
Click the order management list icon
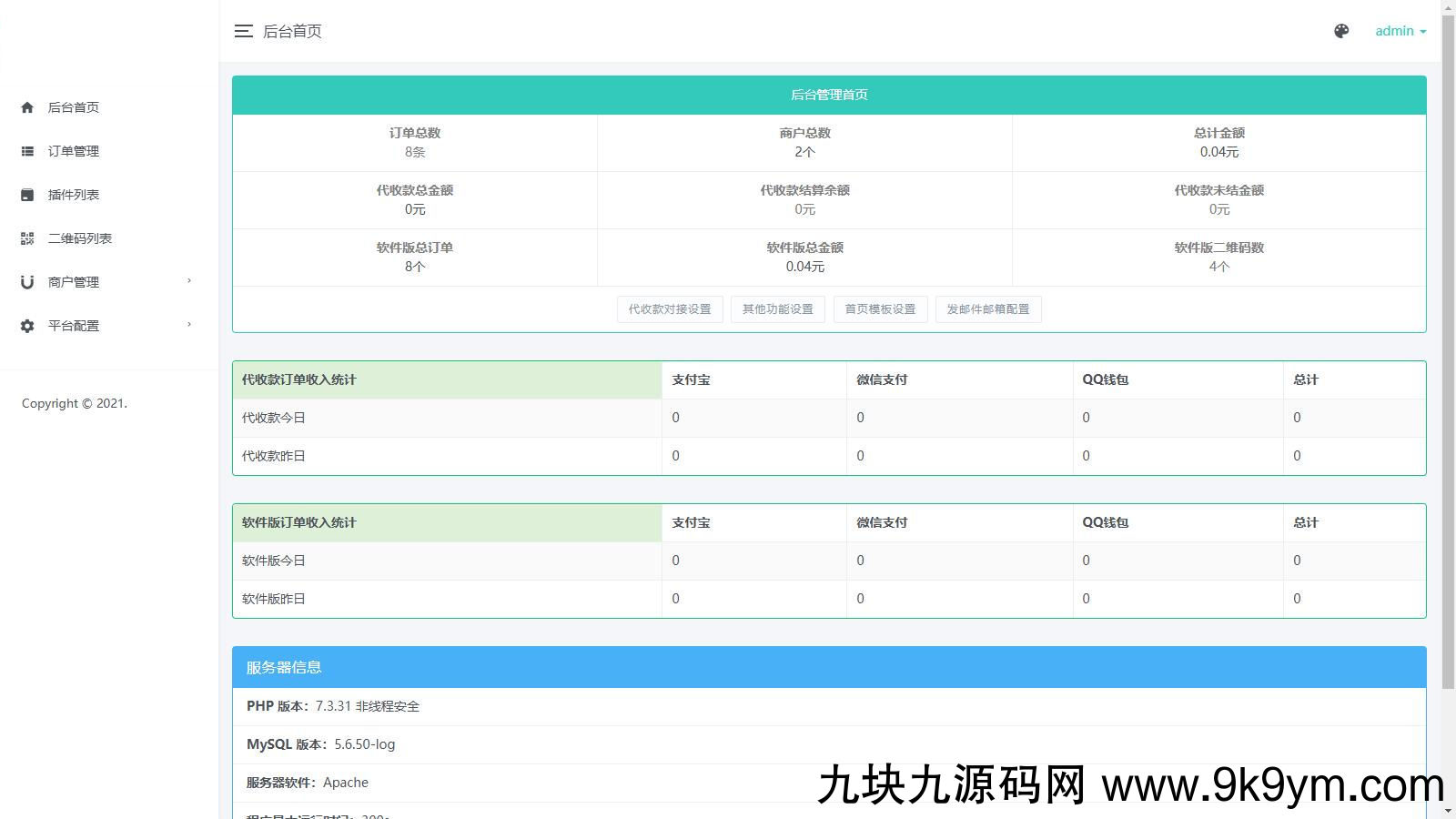pyautogui.click(x=27, y=151)
